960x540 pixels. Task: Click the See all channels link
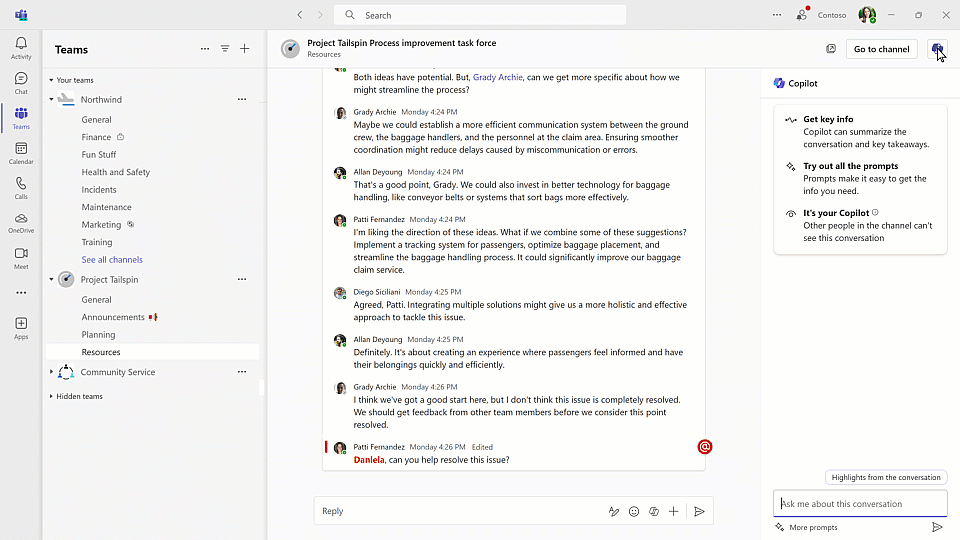(112, 260)
